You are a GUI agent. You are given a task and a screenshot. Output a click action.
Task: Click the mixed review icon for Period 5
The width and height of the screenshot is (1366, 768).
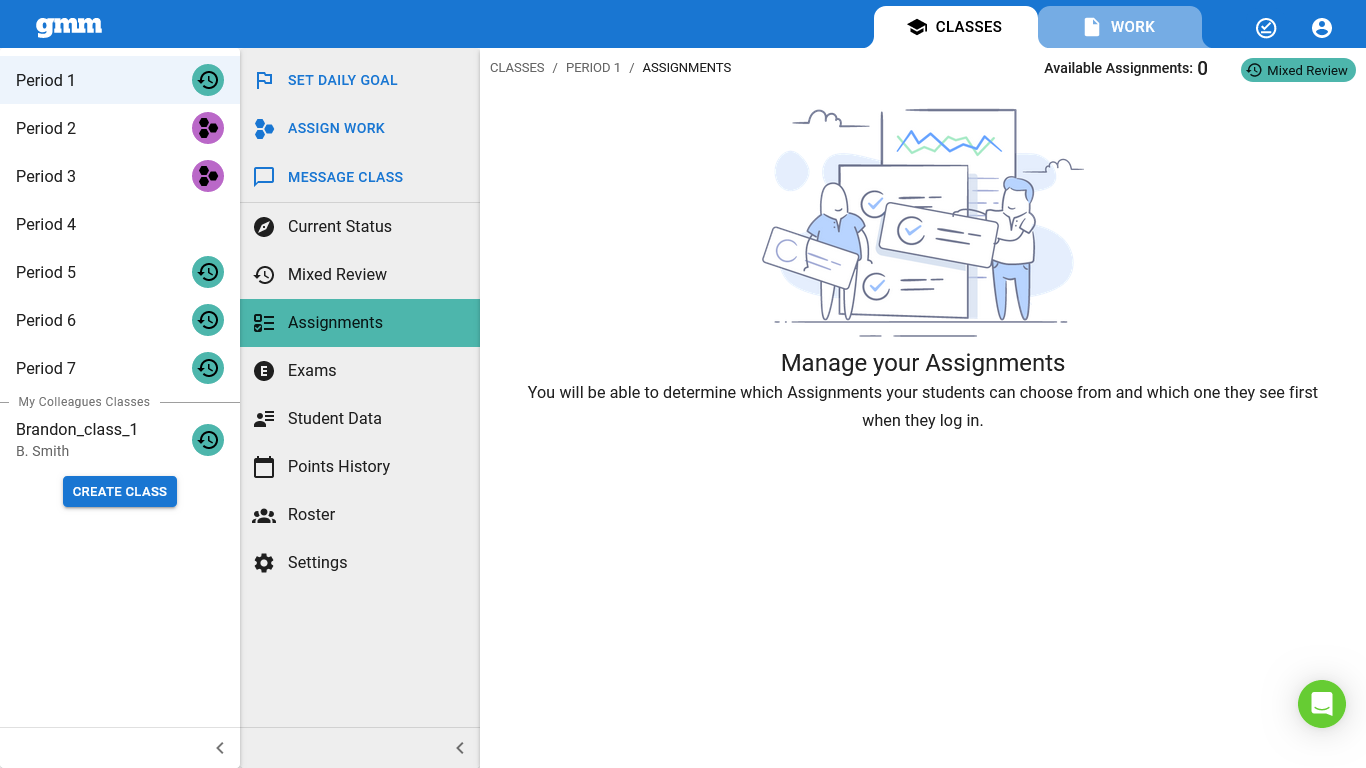208,272
